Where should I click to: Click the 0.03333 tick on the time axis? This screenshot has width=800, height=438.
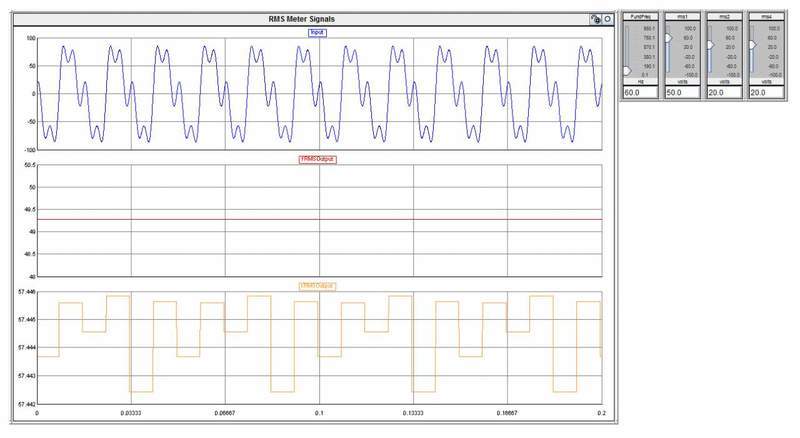tap(131, 411)
